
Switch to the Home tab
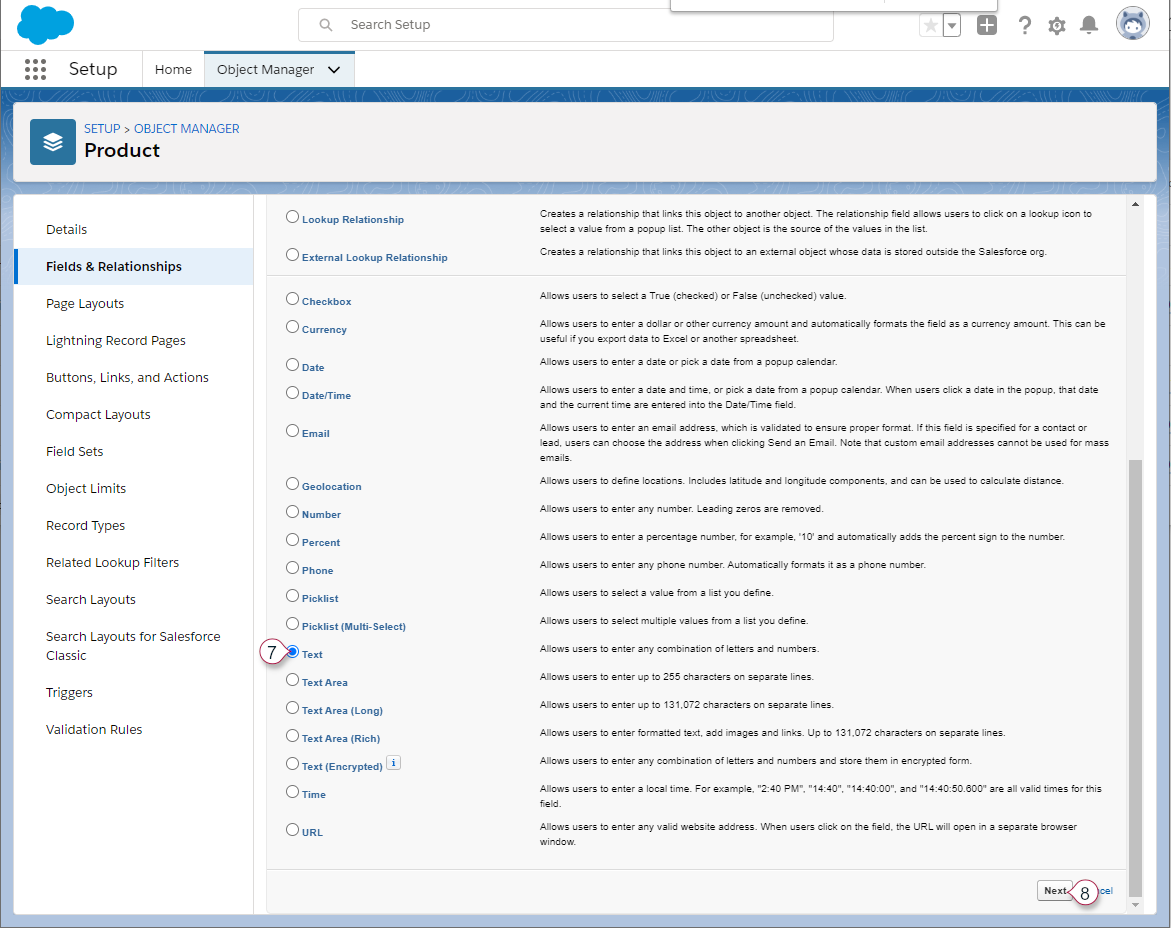coord(173,70)
